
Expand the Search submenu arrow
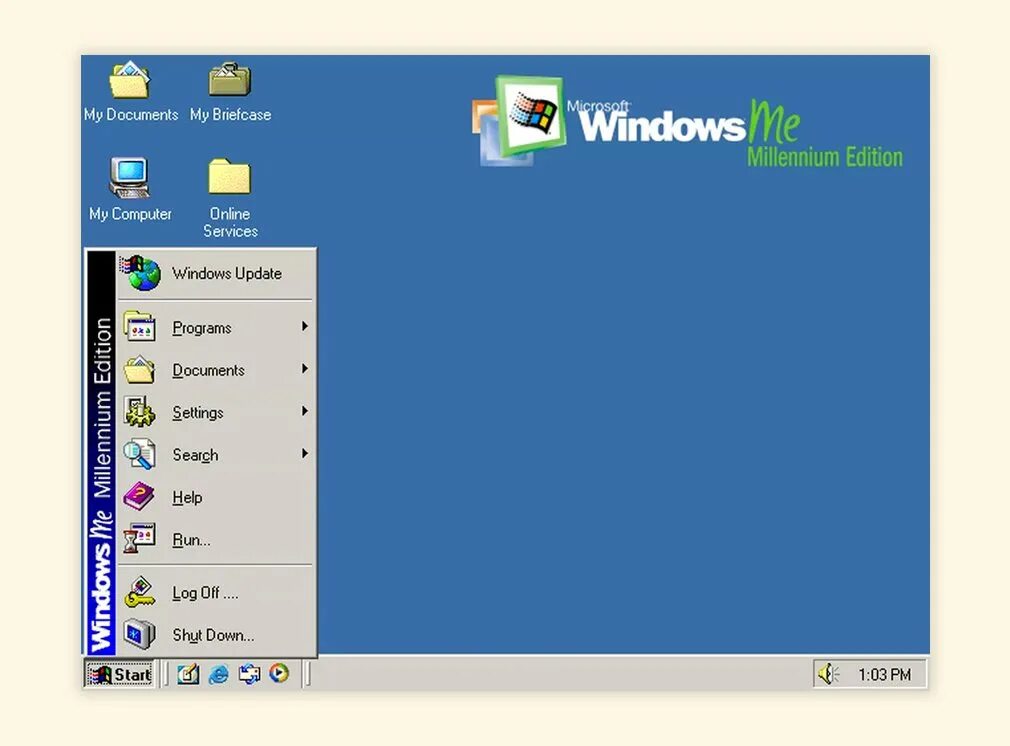point(305,454)
